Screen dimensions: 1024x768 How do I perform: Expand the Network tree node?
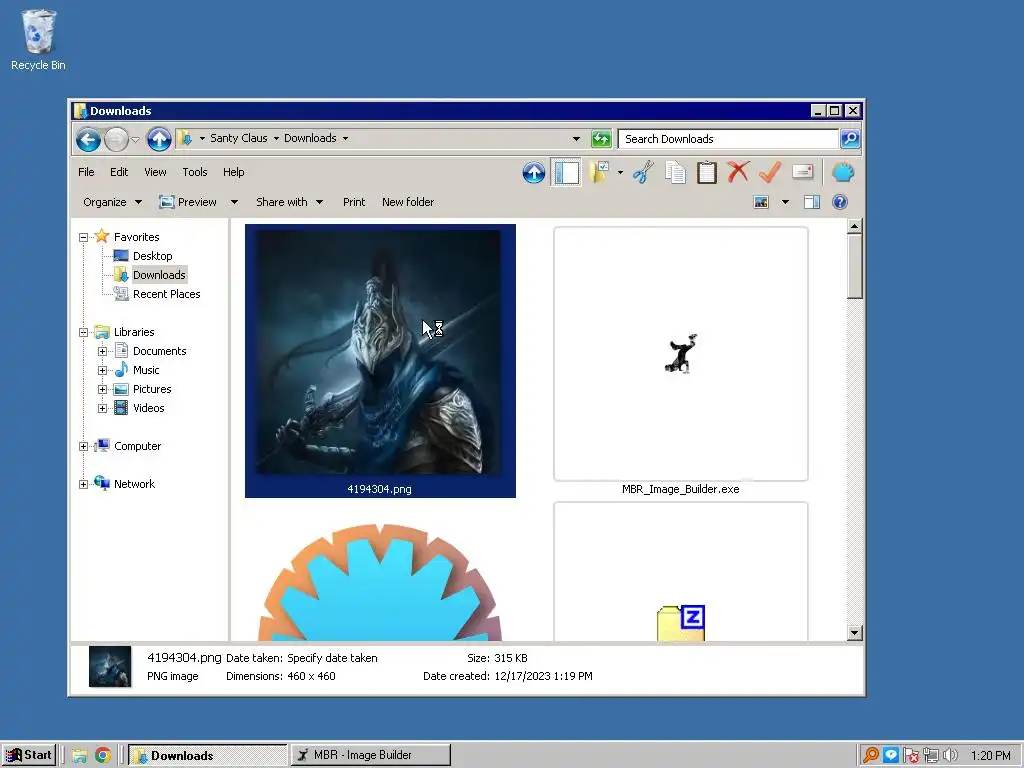click(x=84, y=485)
